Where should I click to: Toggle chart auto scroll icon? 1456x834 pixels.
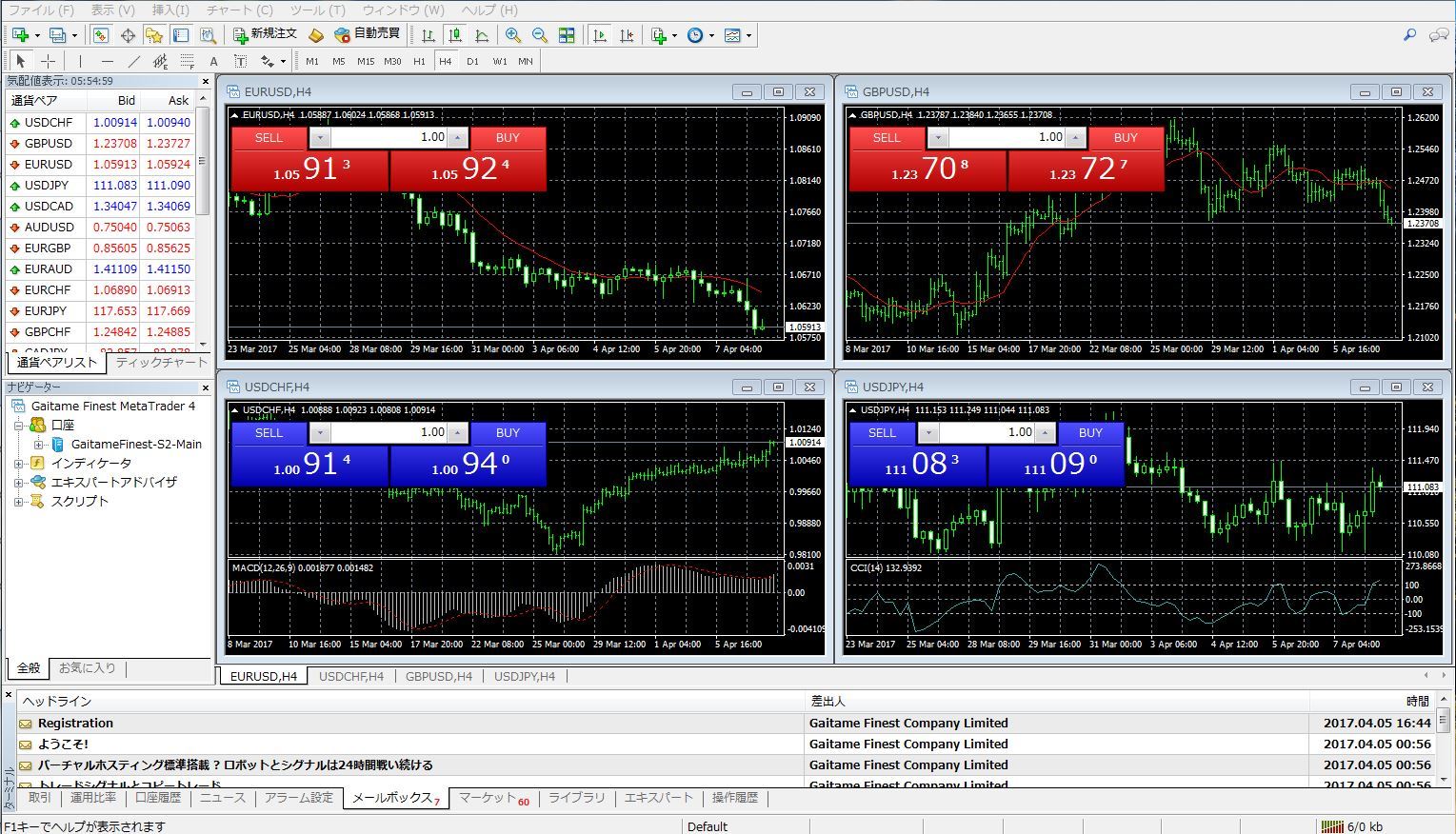[x=599, y=35]
